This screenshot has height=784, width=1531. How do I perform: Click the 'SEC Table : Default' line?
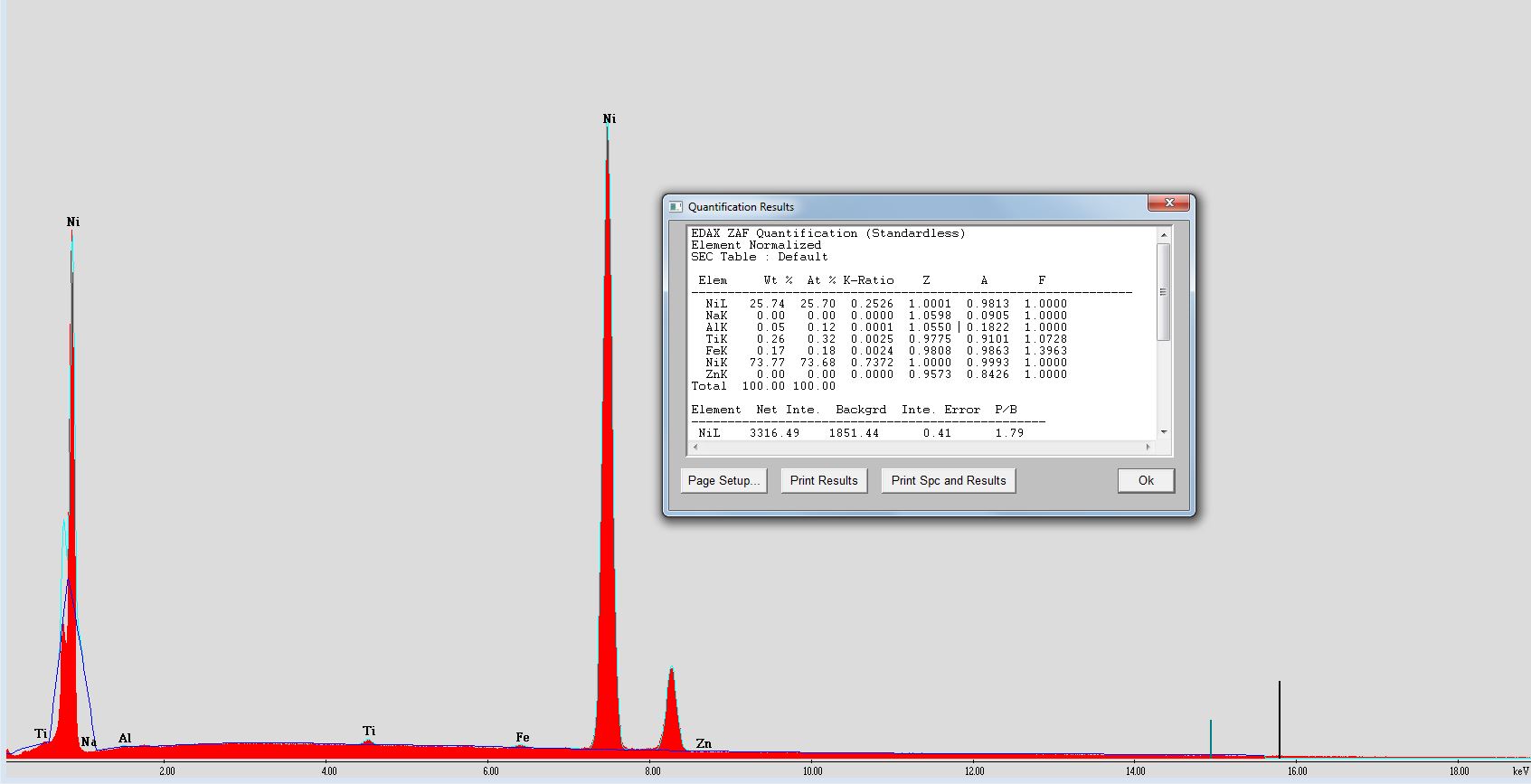click(x=760, y=257)
